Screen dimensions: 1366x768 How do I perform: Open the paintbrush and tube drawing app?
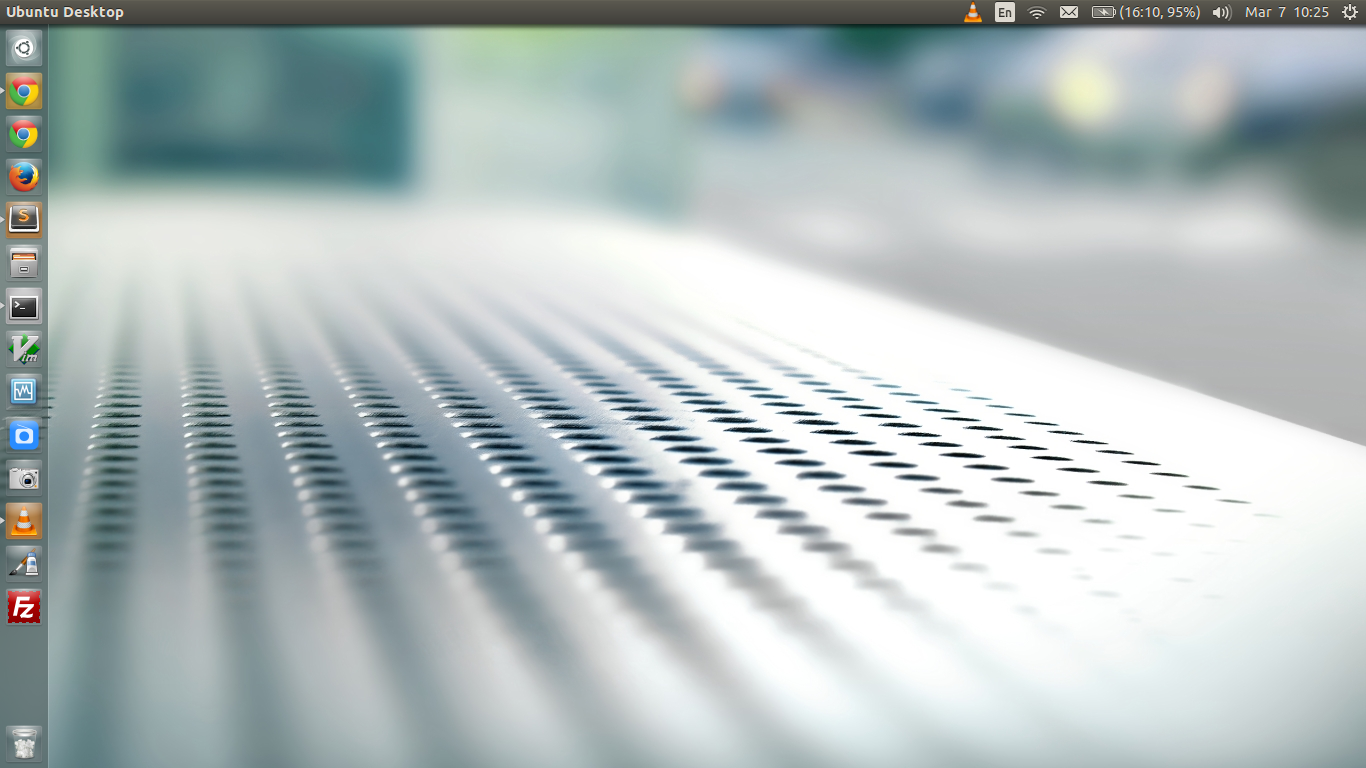[24, 564]
